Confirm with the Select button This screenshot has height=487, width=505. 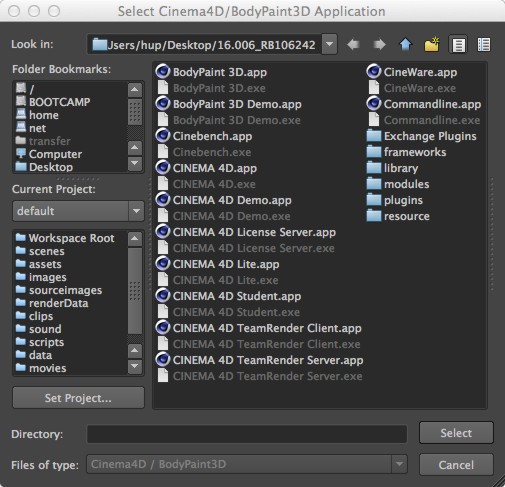[x=456, y=433]
